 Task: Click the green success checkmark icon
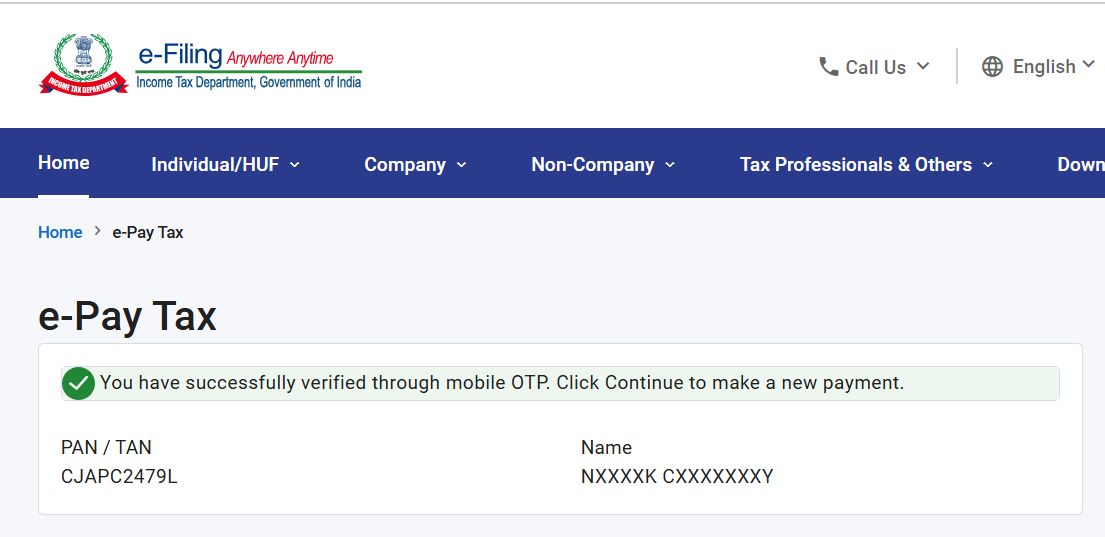pos(78,383)
